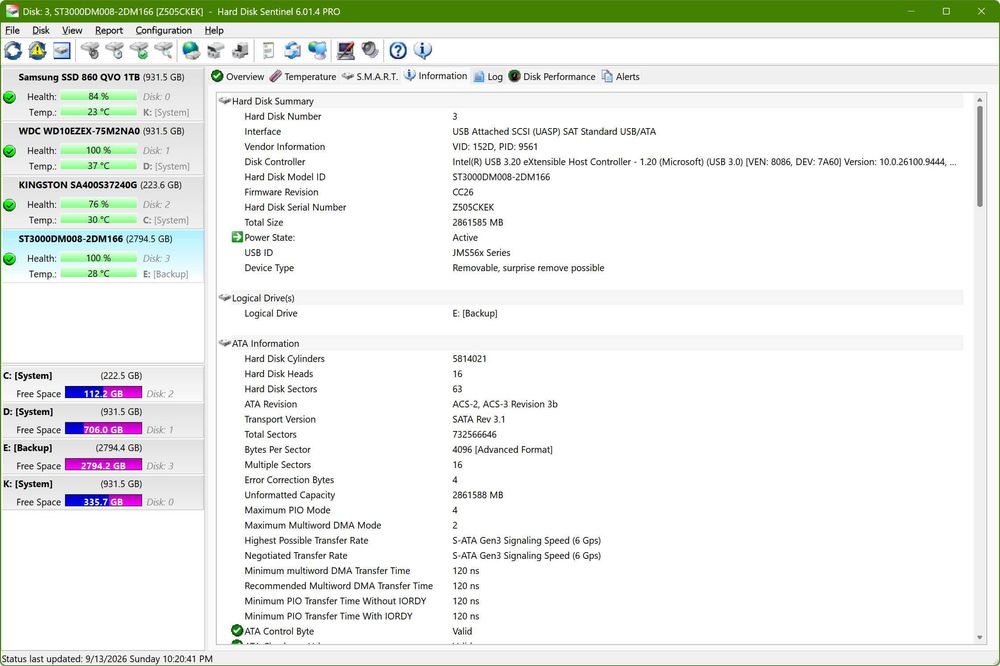Click the blue question mark help icon
Screen dimensions: 1000x666
point(398,50)
